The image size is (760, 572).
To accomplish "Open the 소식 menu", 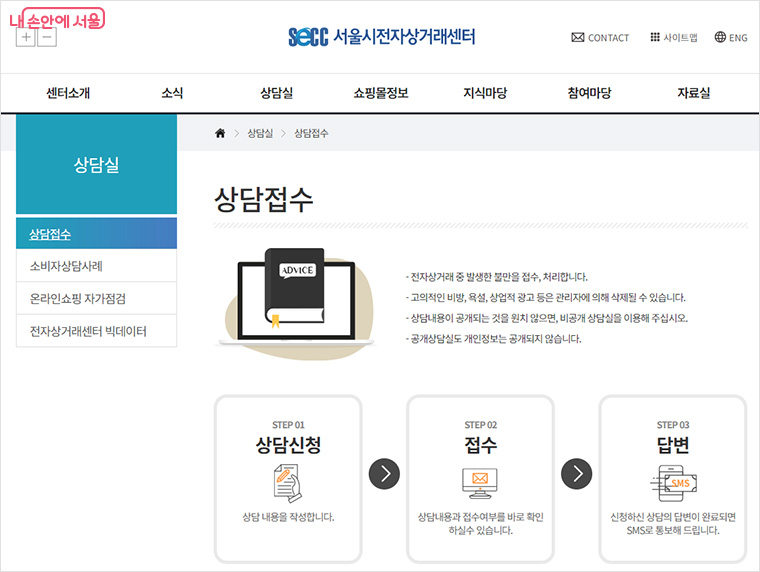I will coord(172,93).
